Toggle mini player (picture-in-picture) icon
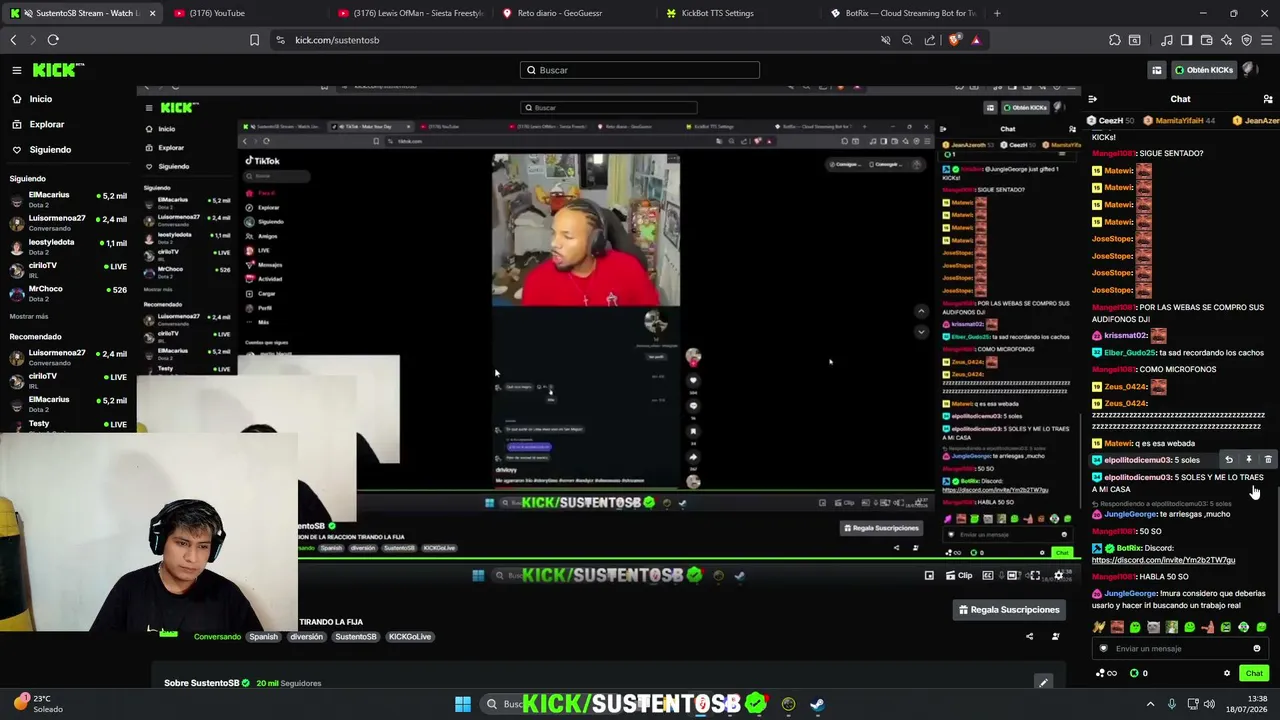This screenshot has height=720, width=1280. click(929, 575)
